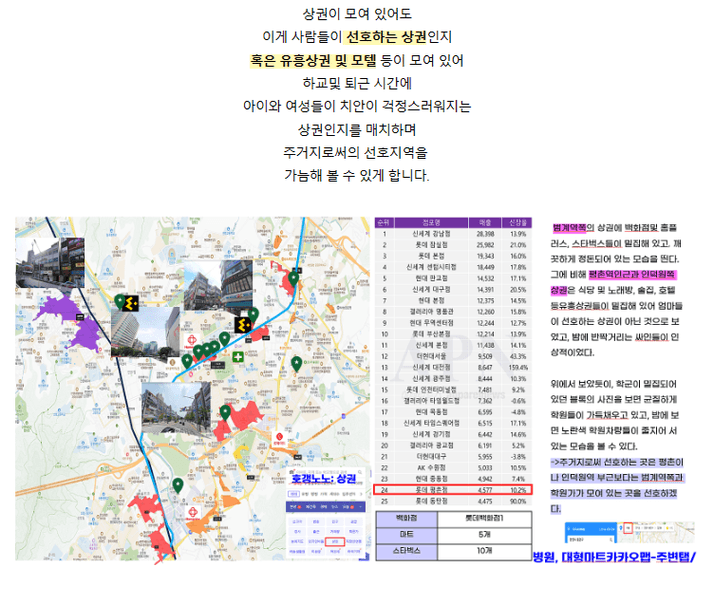714x591 pixels.
Task: Select the AK 수원점 row
Action: pyautogui.click(x=454, y=468)
